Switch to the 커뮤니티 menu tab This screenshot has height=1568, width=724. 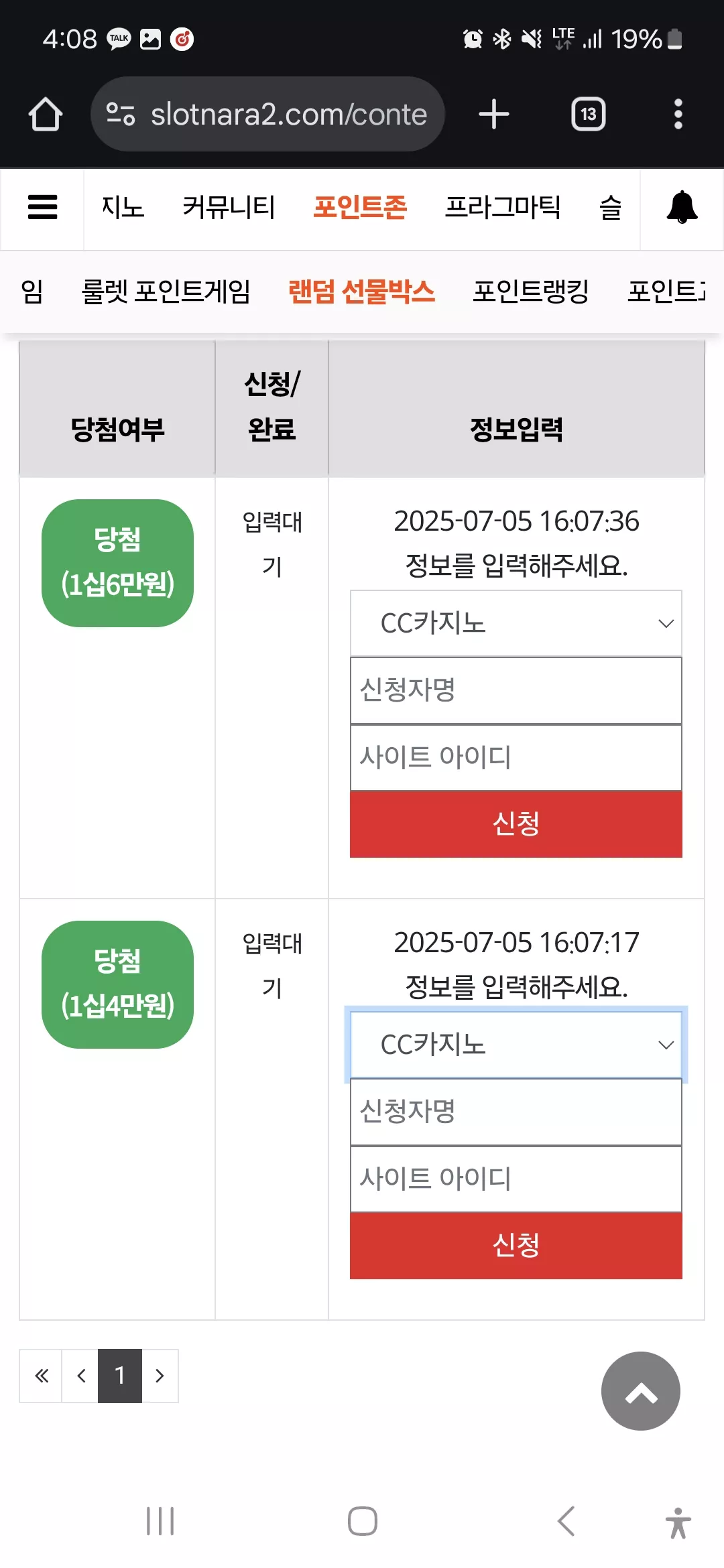click(229, 207)
